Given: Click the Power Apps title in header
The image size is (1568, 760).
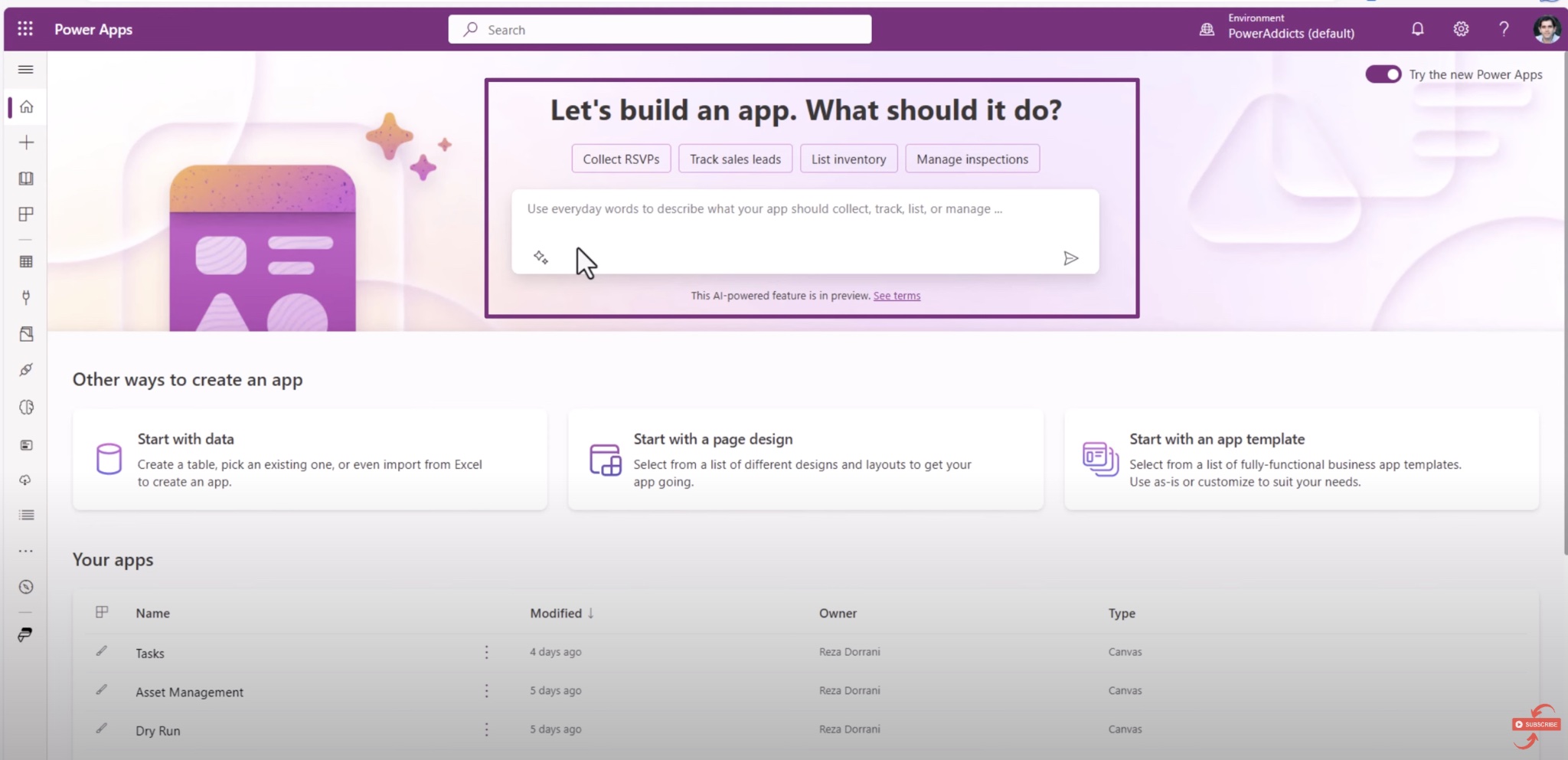Looking at the screenshot, I should coord(93,29).
